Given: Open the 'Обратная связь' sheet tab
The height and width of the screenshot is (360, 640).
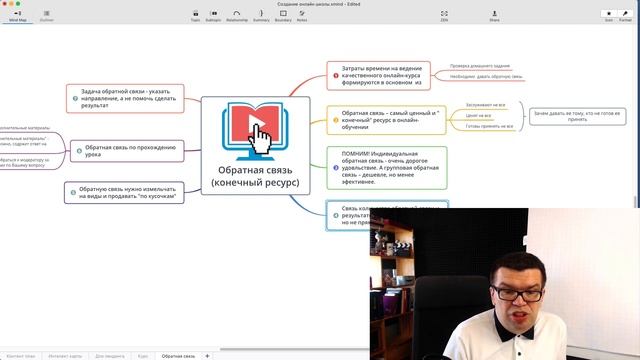Looking at the screenshot, I should coord(178,356).
